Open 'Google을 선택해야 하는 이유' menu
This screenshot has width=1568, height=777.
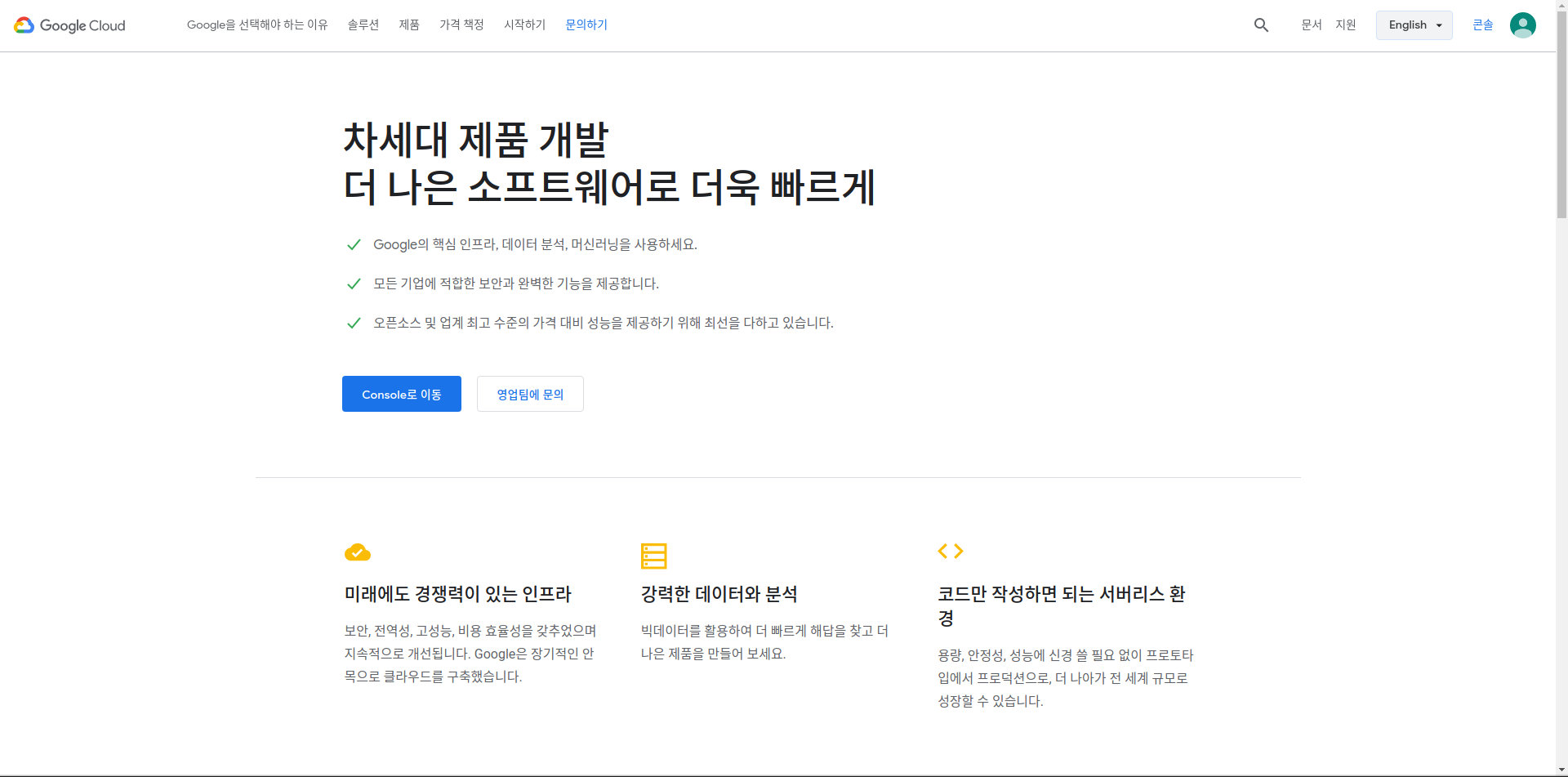[257, 25]
